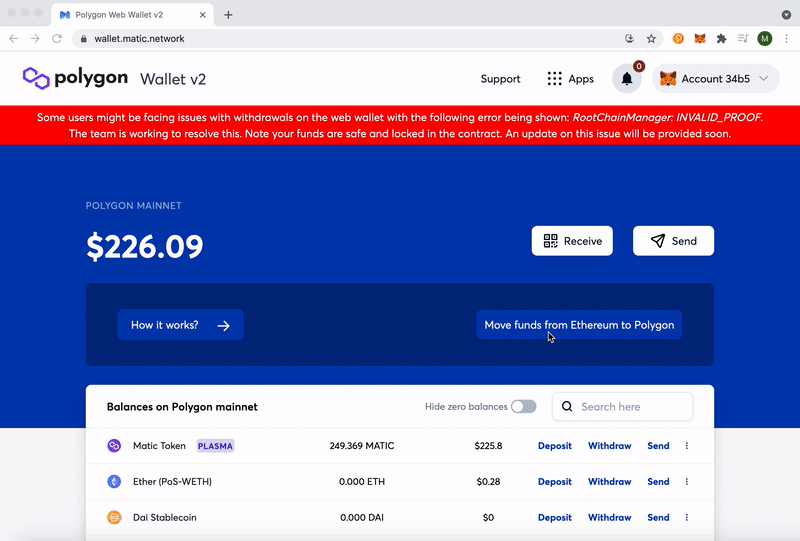Viewport: 800px width, 541px height.
Task: Expand the Account 34b5 dropdown
Action: tap(764, 79)
